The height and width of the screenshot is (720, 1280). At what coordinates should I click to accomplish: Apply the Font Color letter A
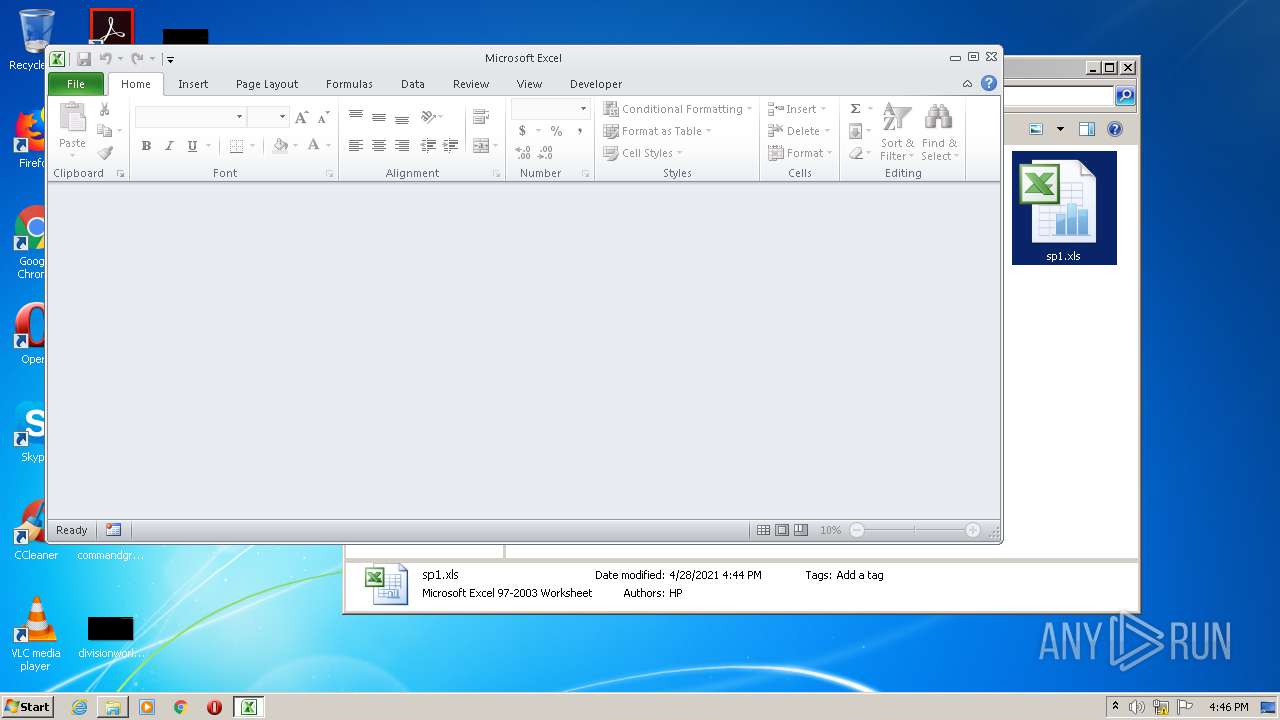pyautogui.click(x=313, y=146)
